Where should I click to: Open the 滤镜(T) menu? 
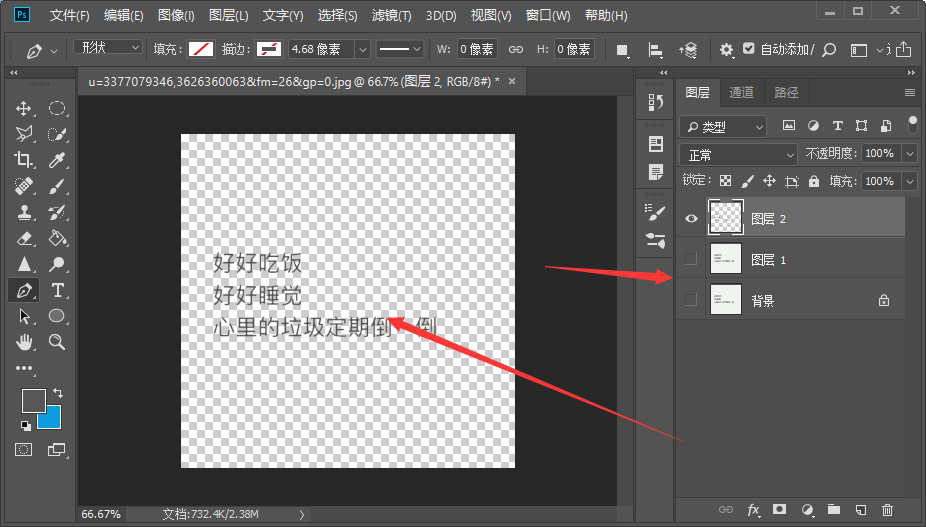[x=391, y=16]
